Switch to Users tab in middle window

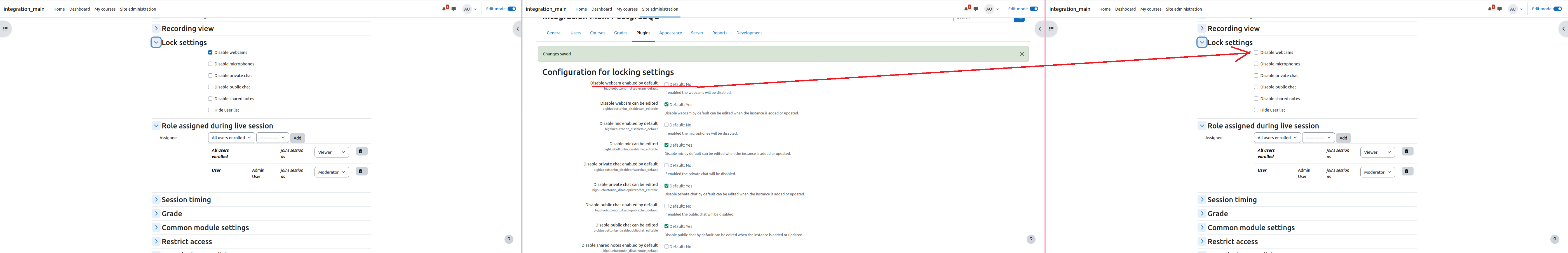tap(576, 33)
